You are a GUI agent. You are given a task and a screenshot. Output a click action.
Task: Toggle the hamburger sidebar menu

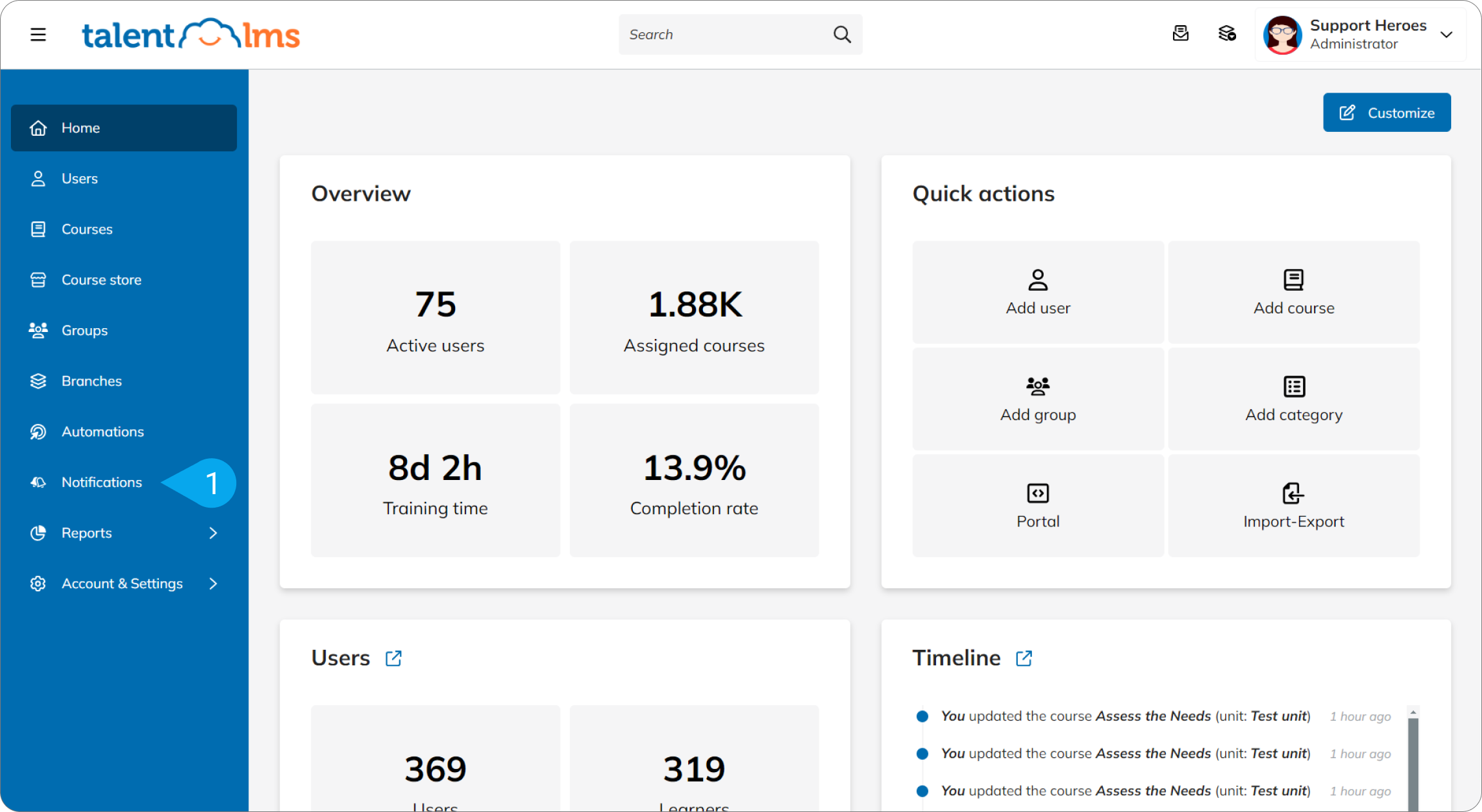tap(38, 34)
